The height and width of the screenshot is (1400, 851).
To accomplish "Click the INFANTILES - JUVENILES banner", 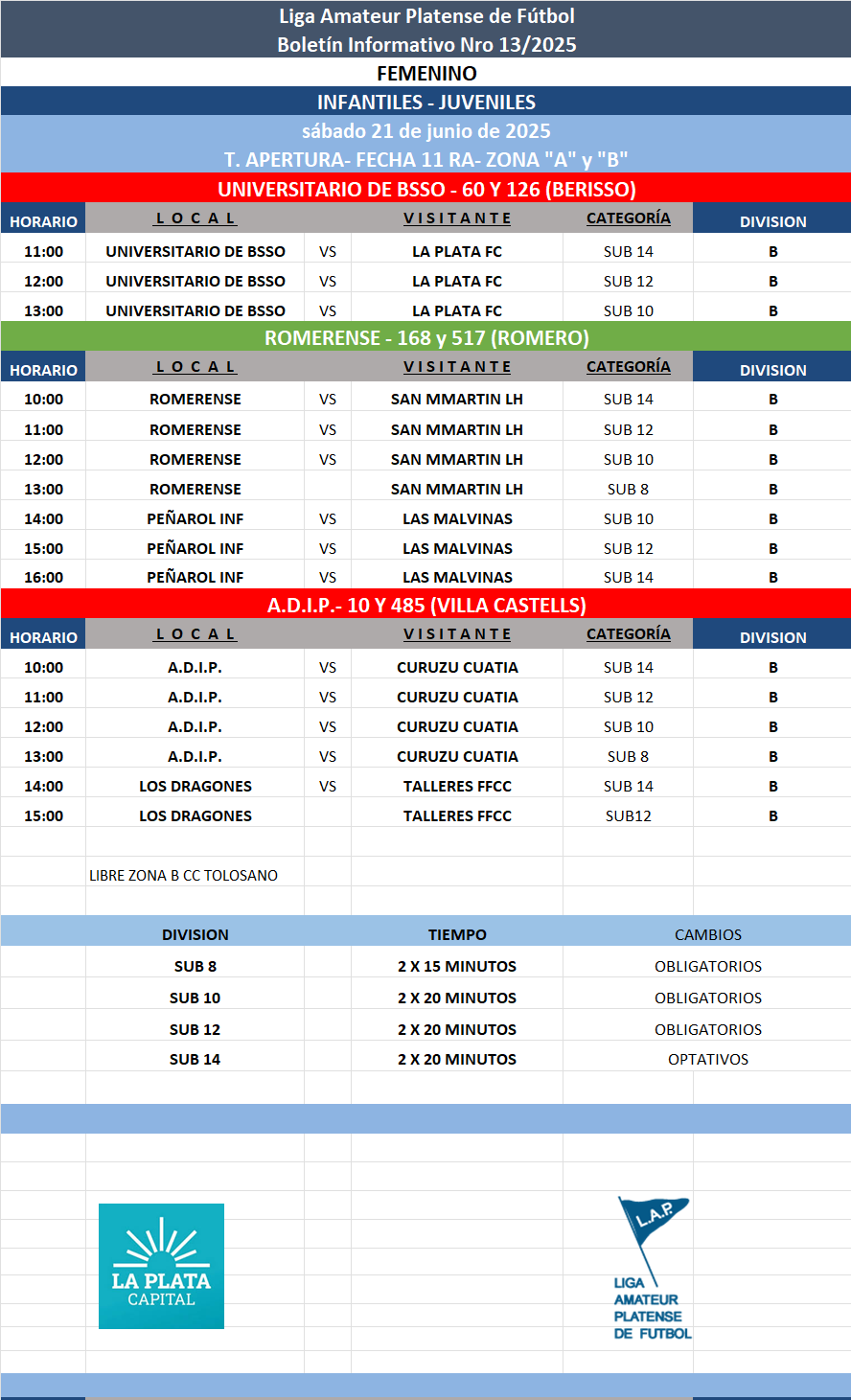I will [x=426, y=103].
